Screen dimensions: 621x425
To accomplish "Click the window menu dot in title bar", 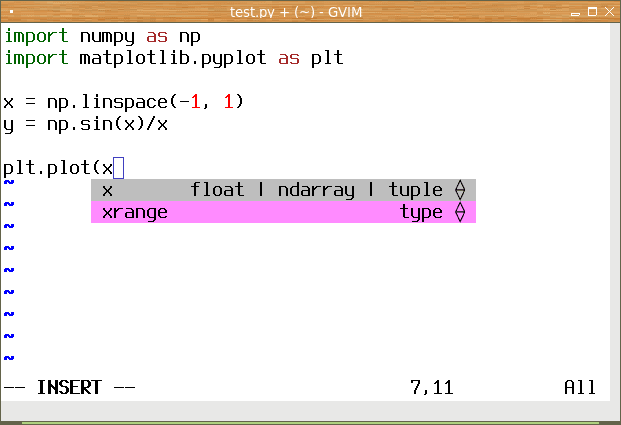I will coord(11,12).
